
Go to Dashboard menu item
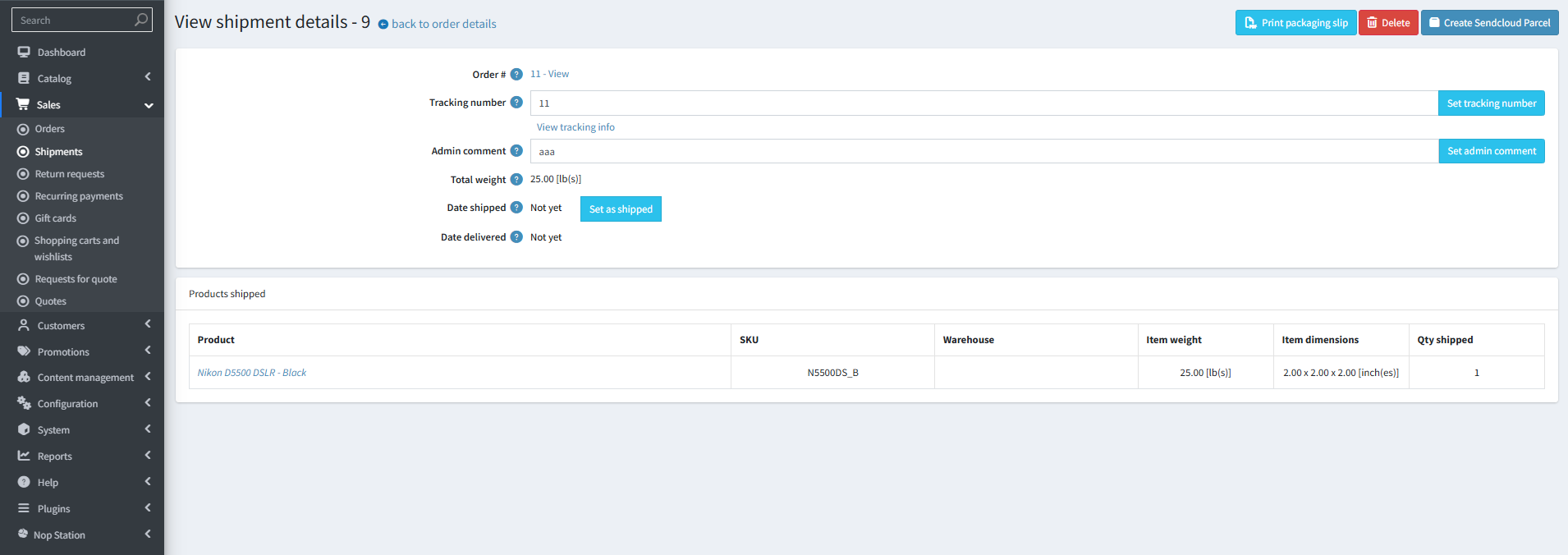82,52
